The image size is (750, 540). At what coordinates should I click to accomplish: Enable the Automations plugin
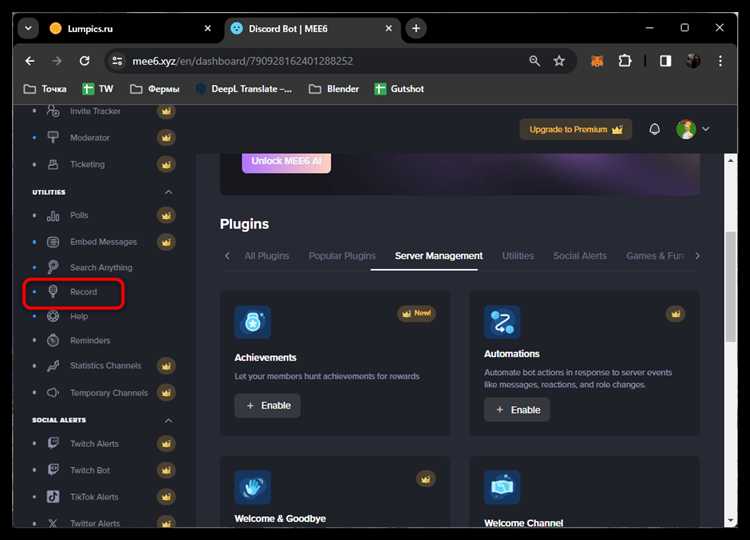tap(517, 410)
